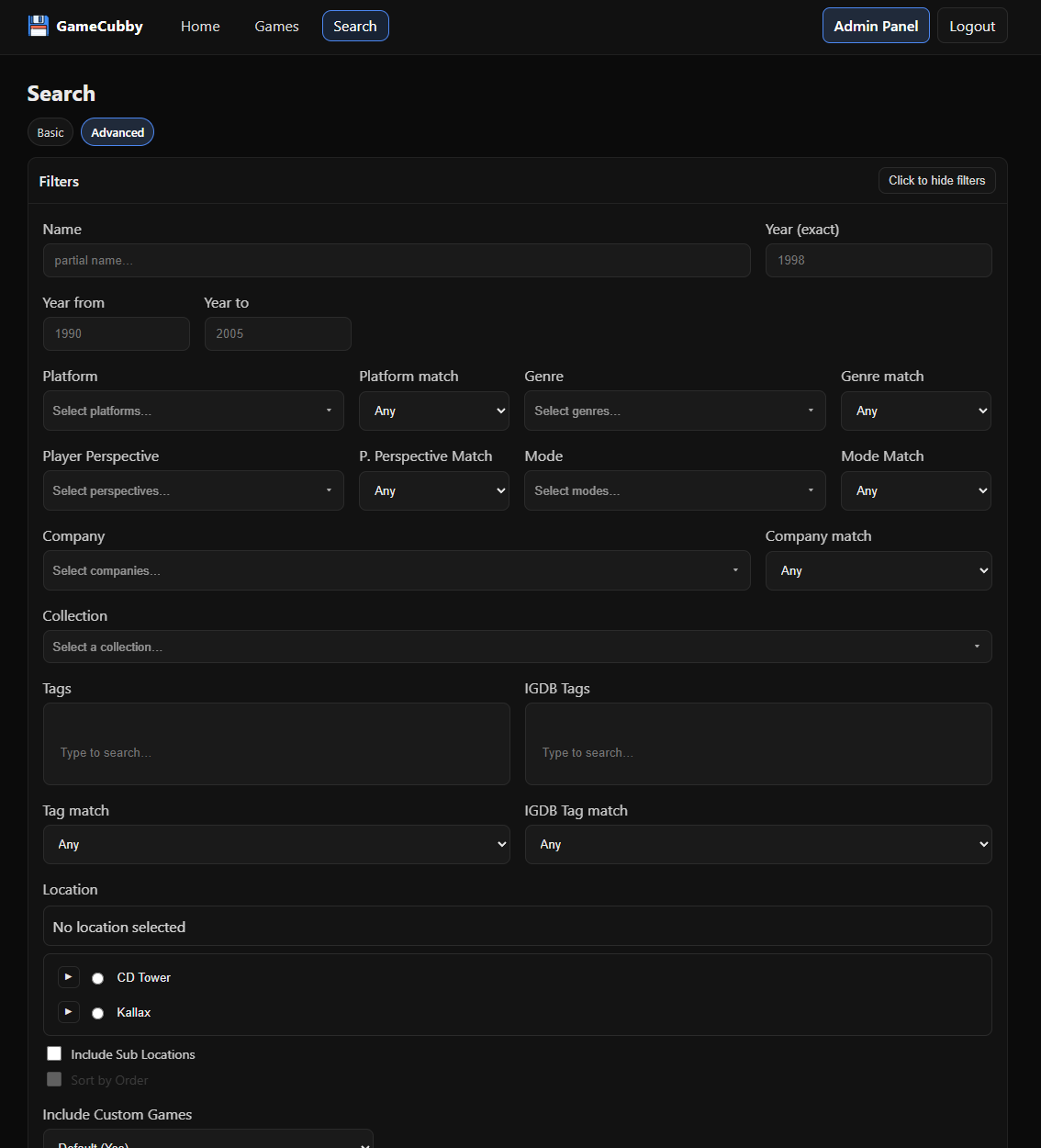Toggle the Sort by Order checkbox
The height and width of the screenshot is (1148, 1041).
54,1079
